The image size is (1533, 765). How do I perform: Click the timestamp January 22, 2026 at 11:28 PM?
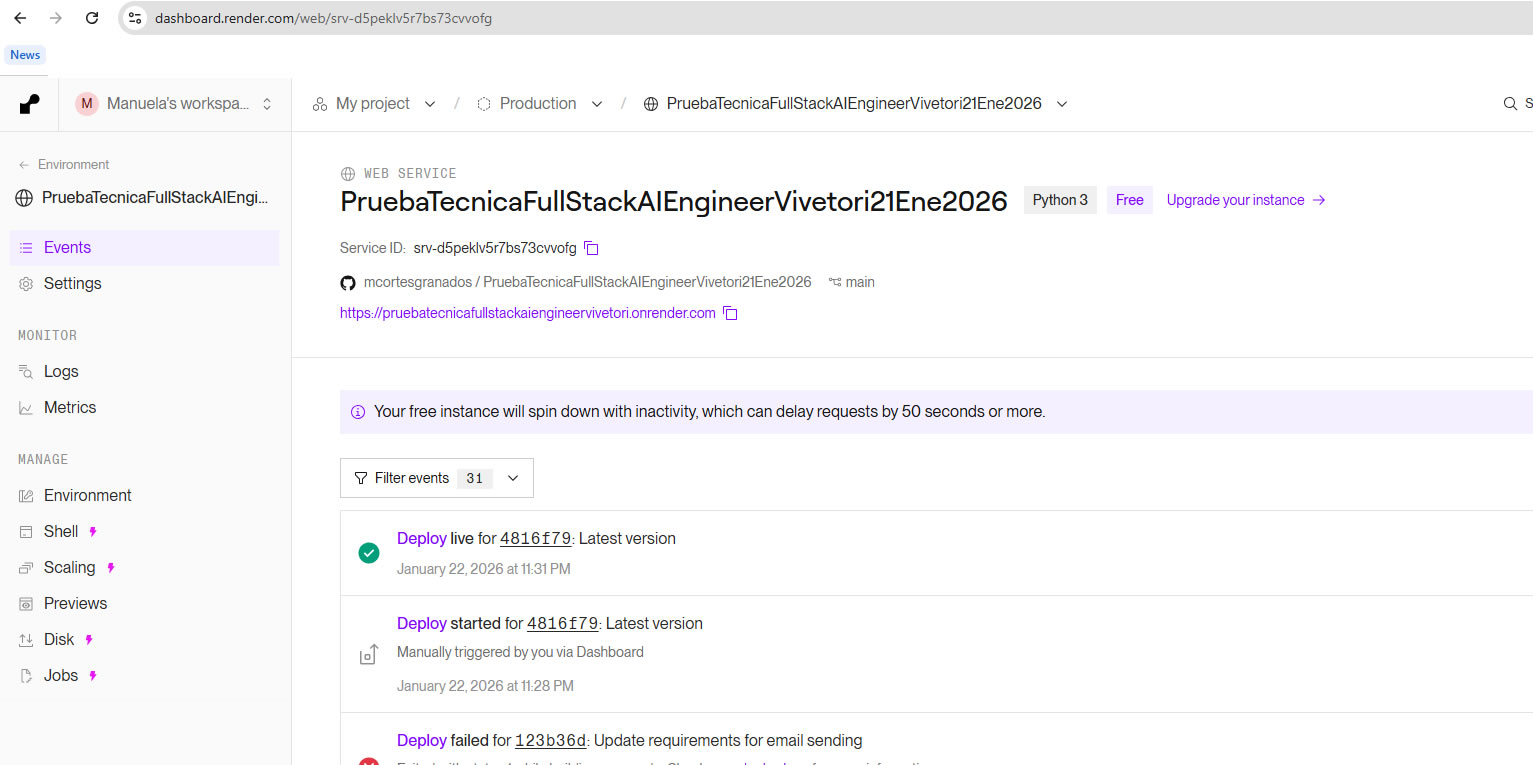coord(485,686)
